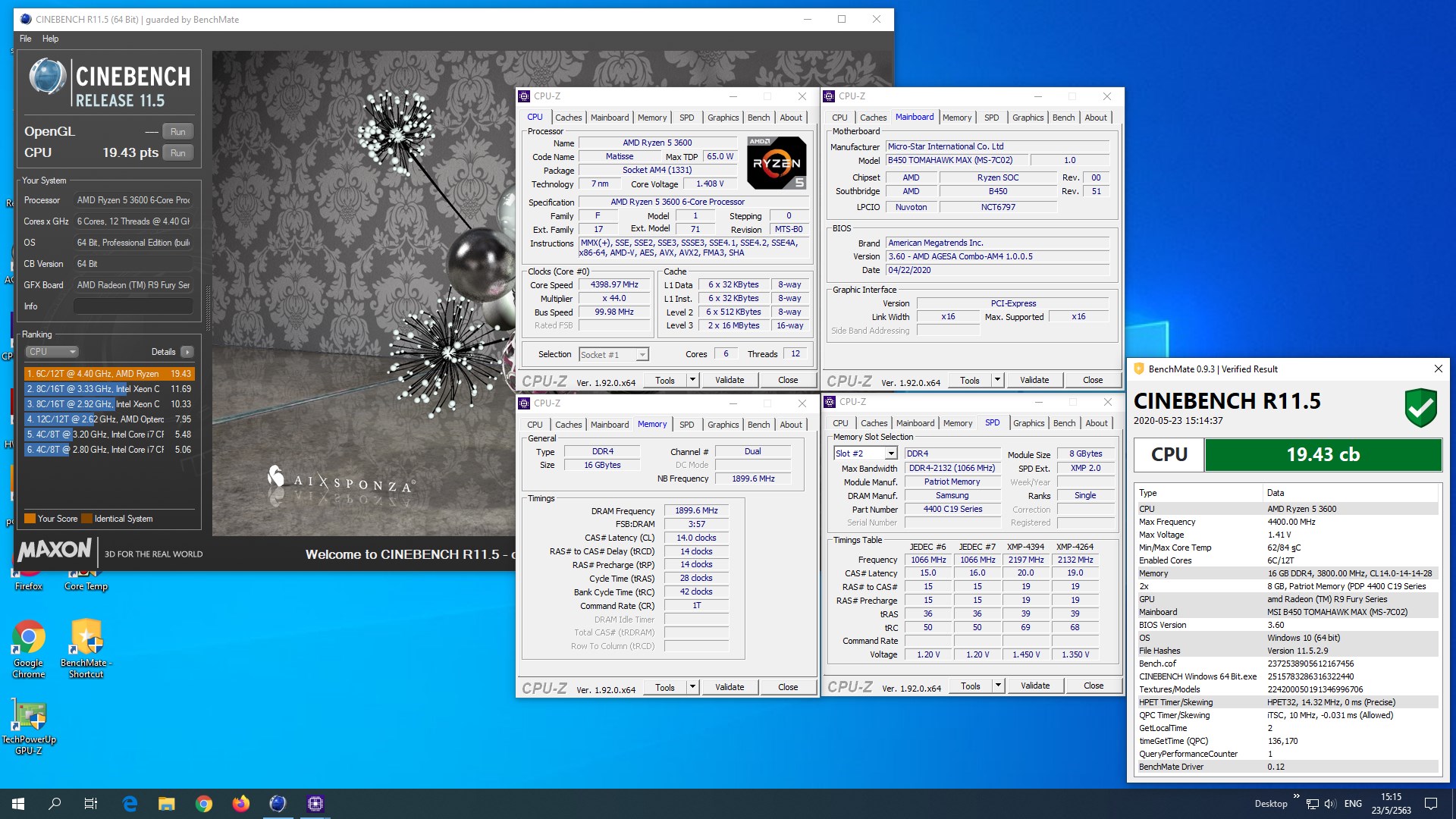Viewport: 1456px width, 819px height.
Task: Select ranking entry 12C/12T AMD Opteron
Action: pyautogui.click(x=109, y=419)
